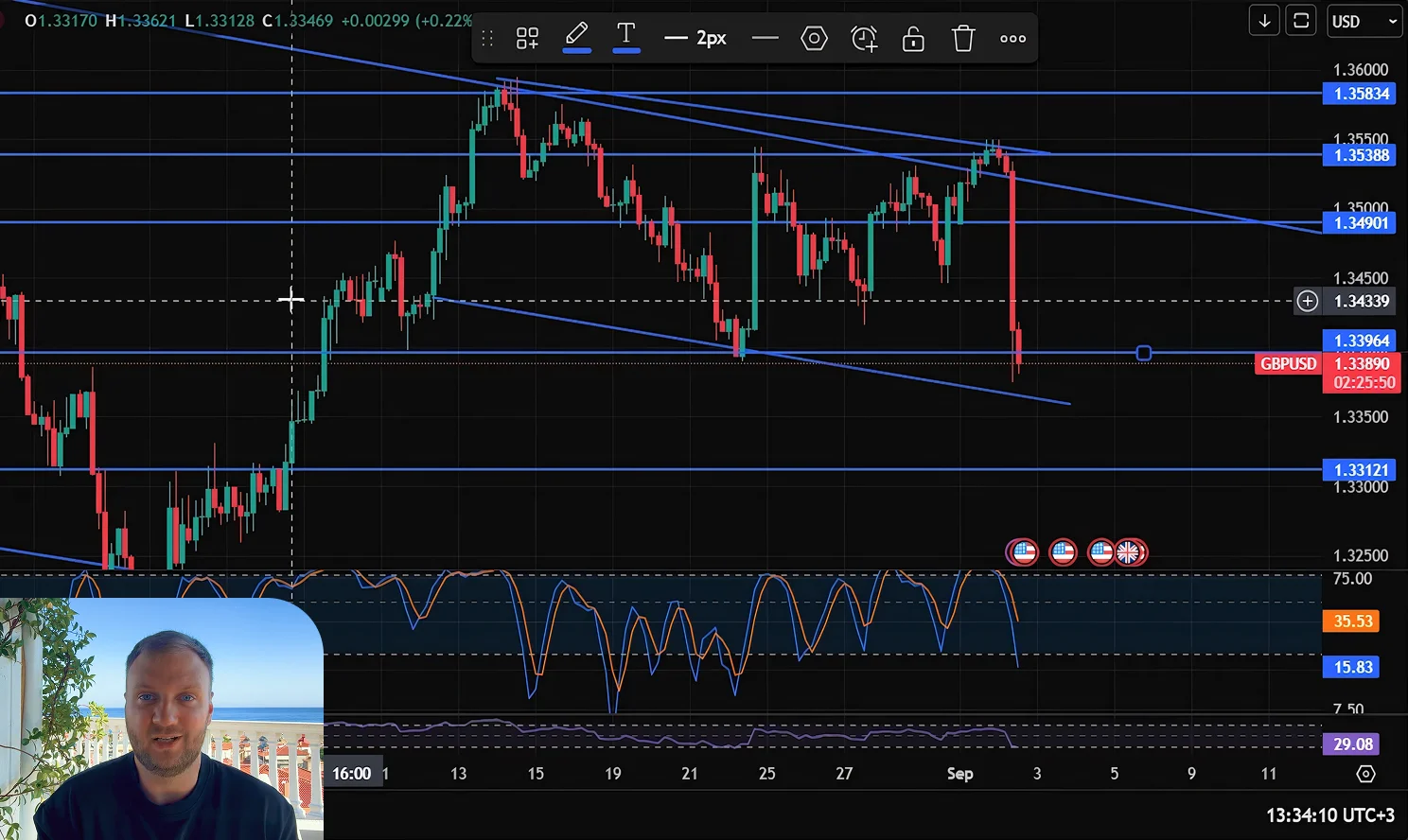The width and height of the screenshot is (1408, 840).
Task: Toggle the lock on the drawing
Action: click(913, 39)
